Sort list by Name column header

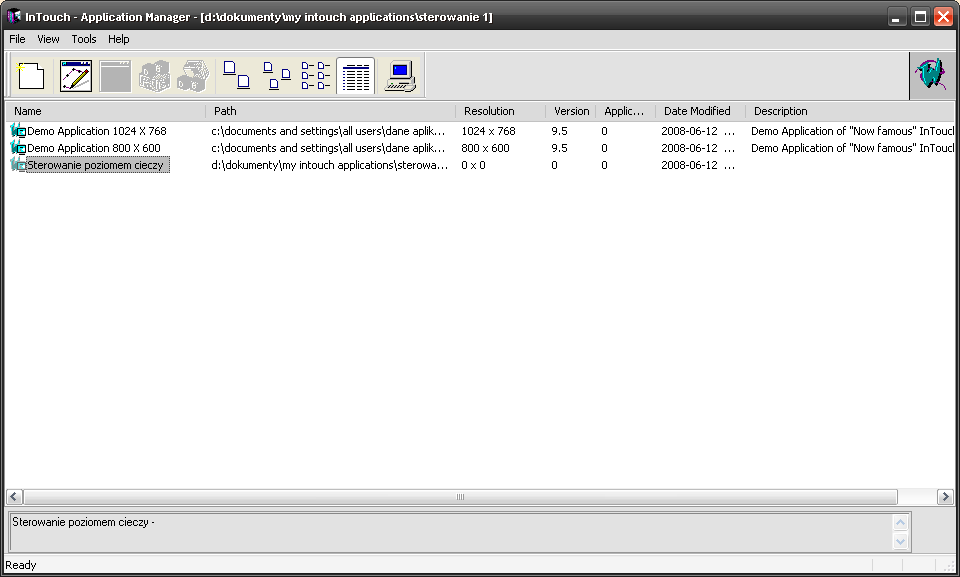pyautogui.click(x=105, y=111)
